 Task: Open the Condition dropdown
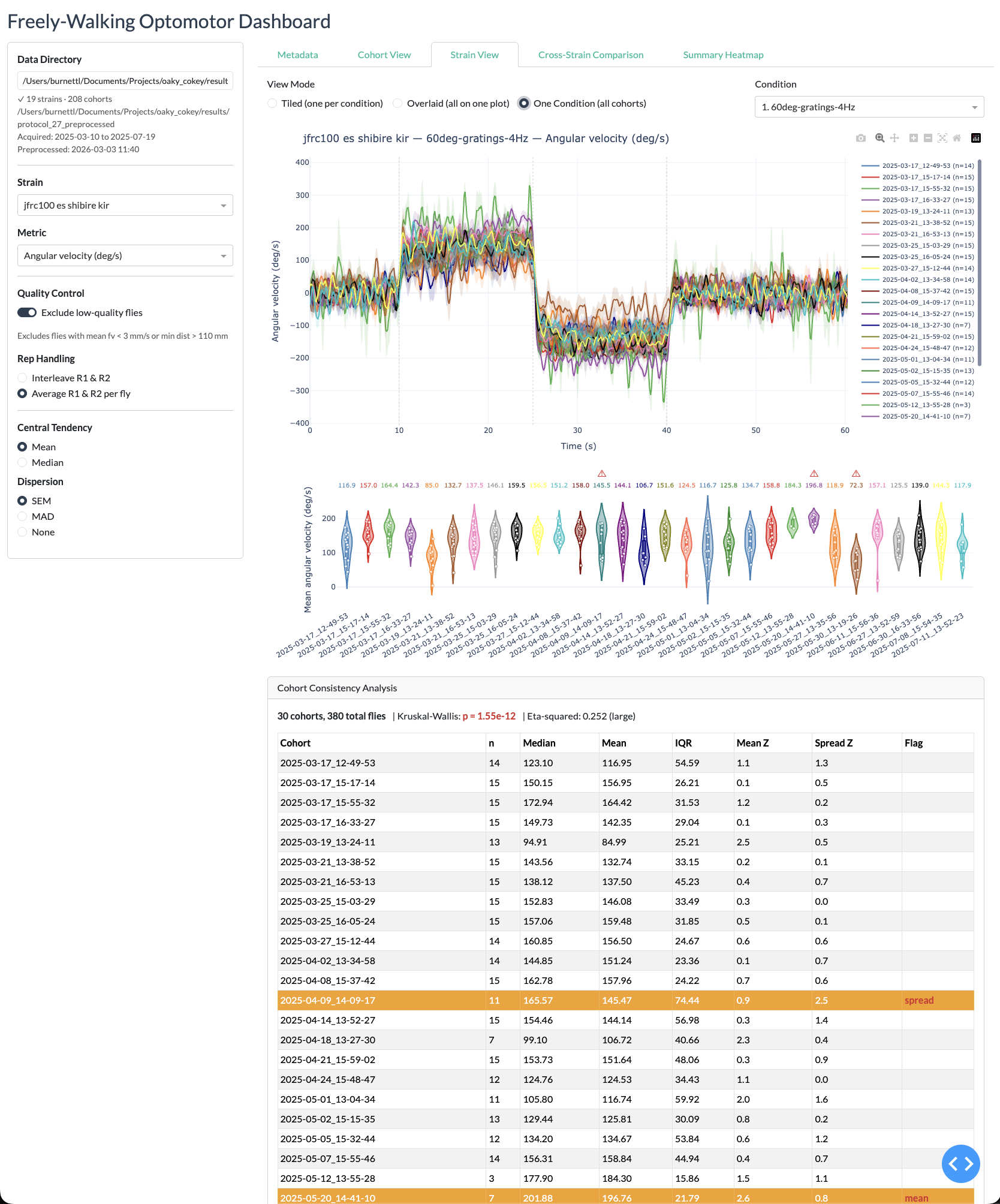click(869, 107)
